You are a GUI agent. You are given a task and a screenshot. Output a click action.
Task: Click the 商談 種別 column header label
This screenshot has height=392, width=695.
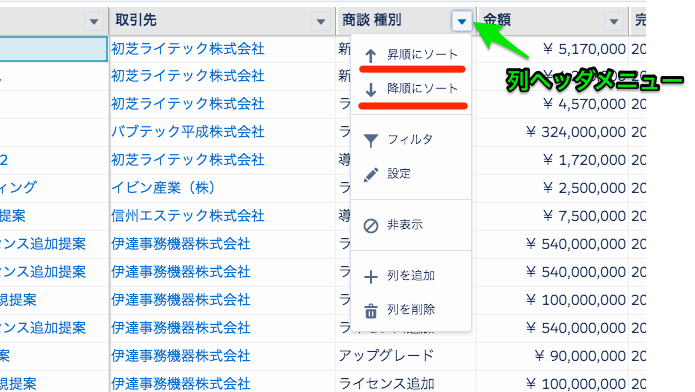point(371,20)
